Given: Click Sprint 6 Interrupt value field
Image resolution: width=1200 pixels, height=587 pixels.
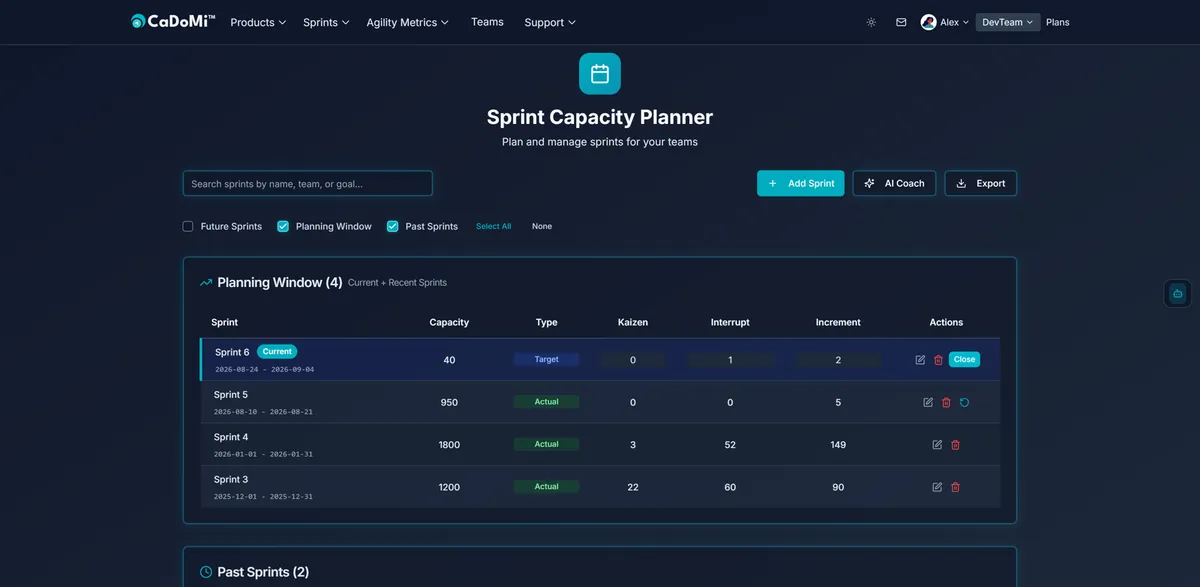Looking at the screenshot, I should (x=730, y=360).
